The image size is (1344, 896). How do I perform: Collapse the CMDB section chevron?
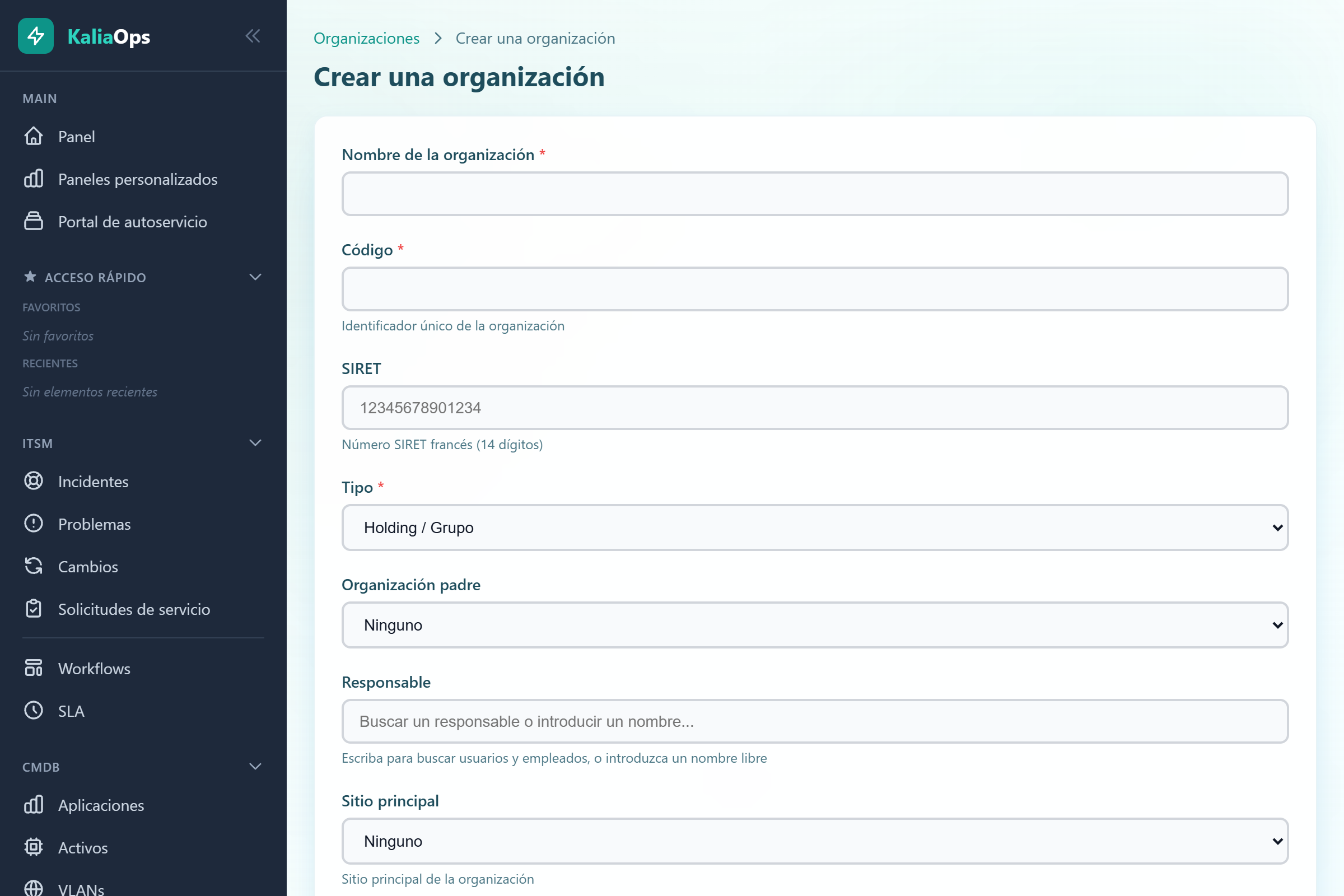255,766
